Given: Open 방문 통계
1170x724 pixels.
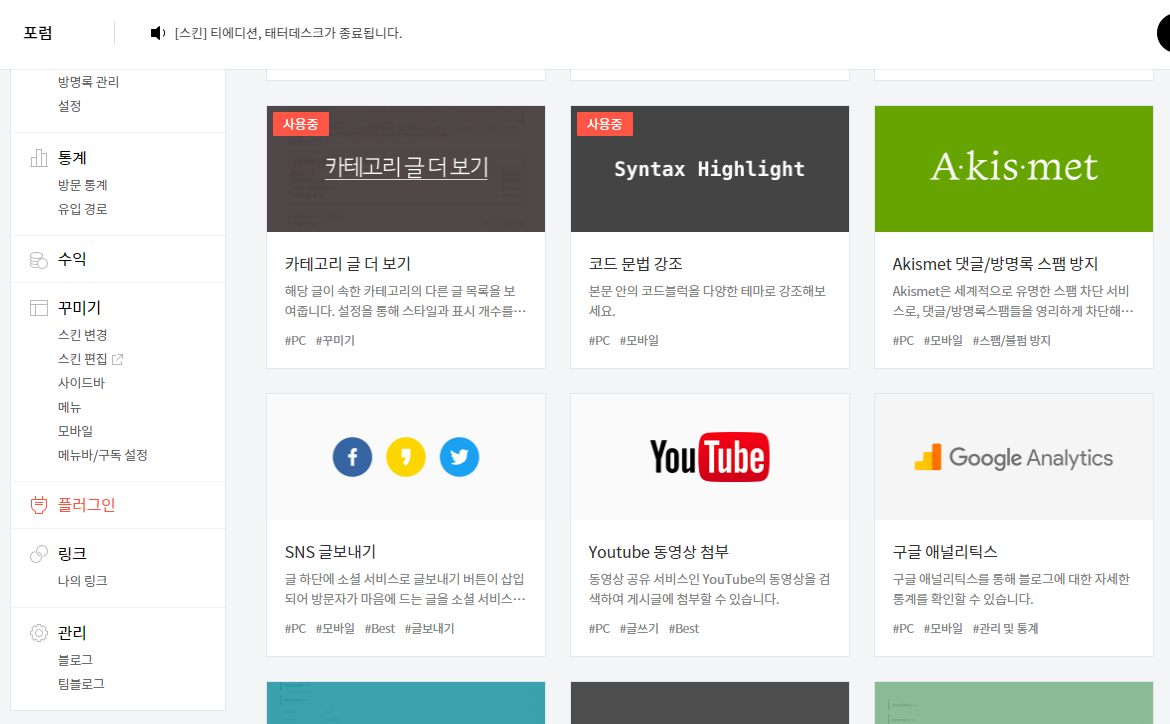Looking at the screenshot, I should pyautogui.click(x=83, y=185).
